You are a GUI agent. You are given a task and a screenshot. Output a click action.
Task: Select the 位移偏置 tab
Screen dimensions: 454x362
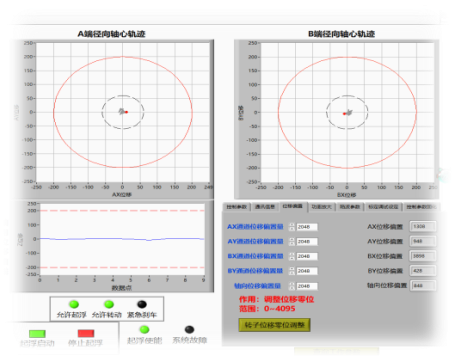coord(293,206)
